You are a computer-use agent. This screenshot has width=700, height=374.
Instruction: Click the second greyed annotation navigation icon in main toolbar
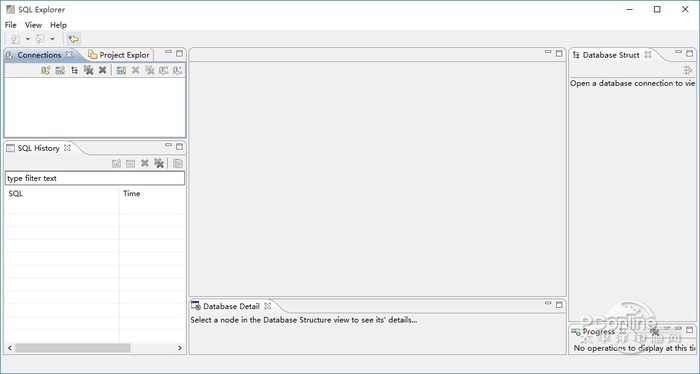coord(40,39)
